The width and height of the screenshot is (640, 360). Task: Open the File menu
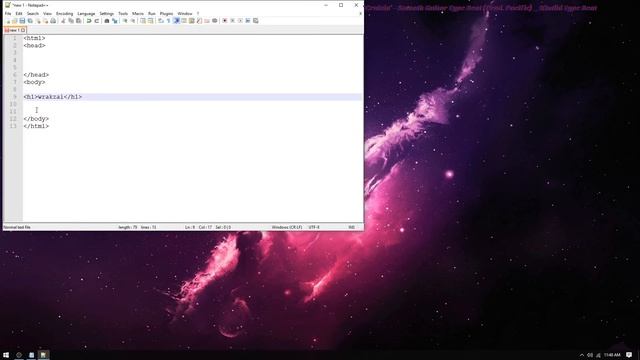click(x=8, y=13)
